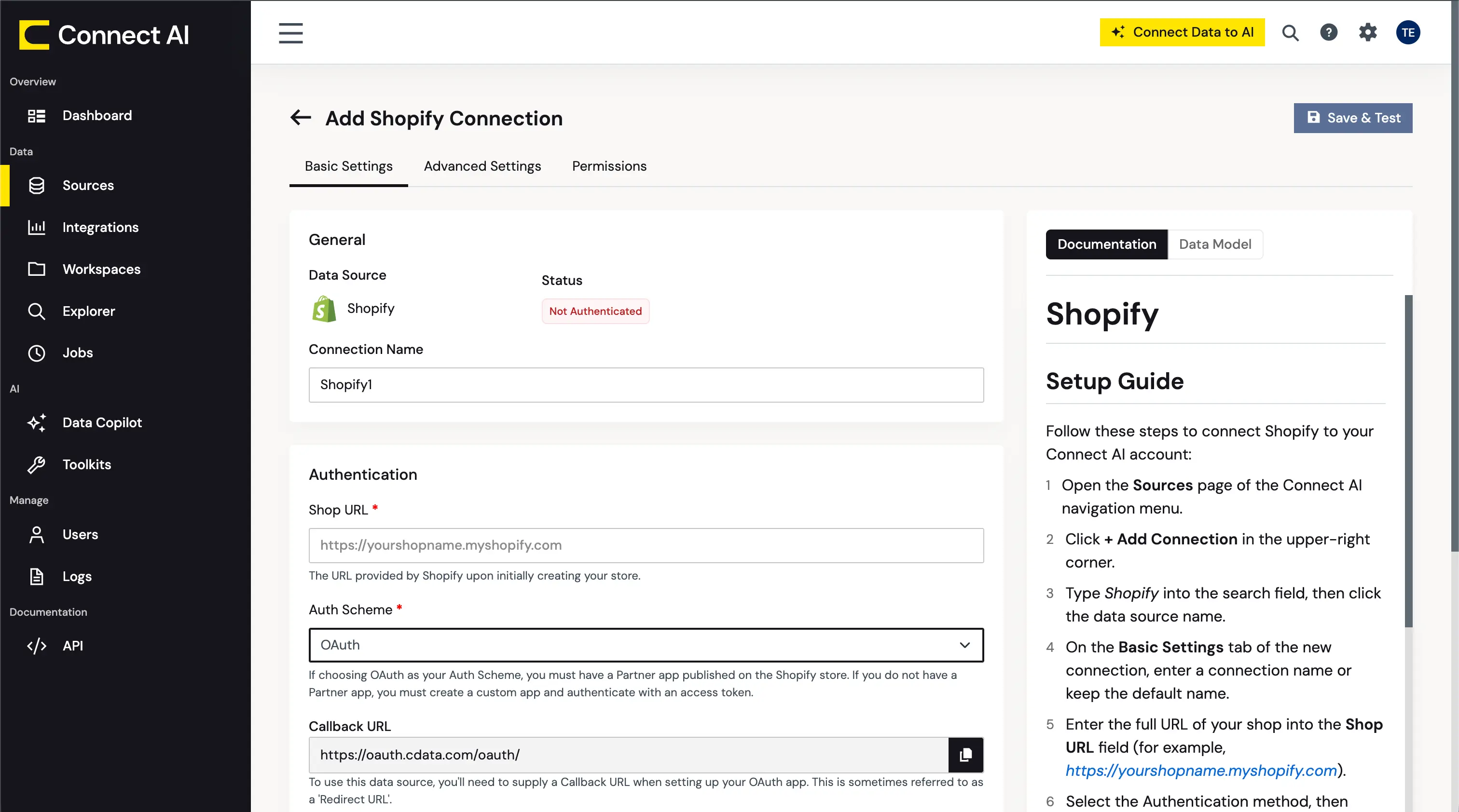Click the Setup Guide heading
Viewport: 1459px width, 812px height.
[x=1114, y=381]
